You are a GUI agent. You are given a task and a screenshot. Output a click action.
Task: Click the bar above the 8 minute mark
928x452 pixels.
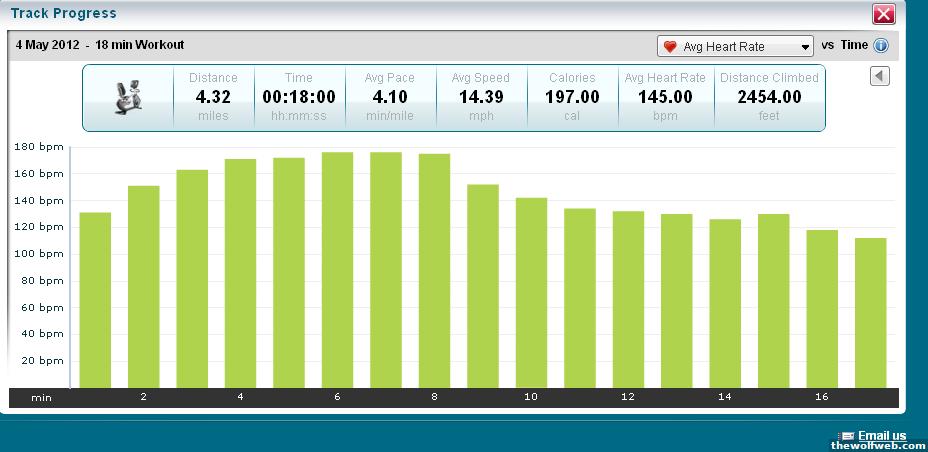pos(434,271)
